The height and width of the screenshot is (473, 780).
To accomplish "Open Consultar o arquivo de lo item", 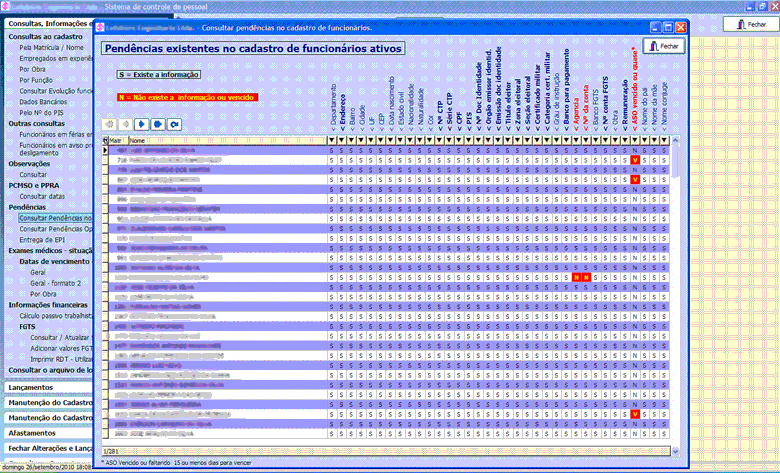I will tap(50, 371).
